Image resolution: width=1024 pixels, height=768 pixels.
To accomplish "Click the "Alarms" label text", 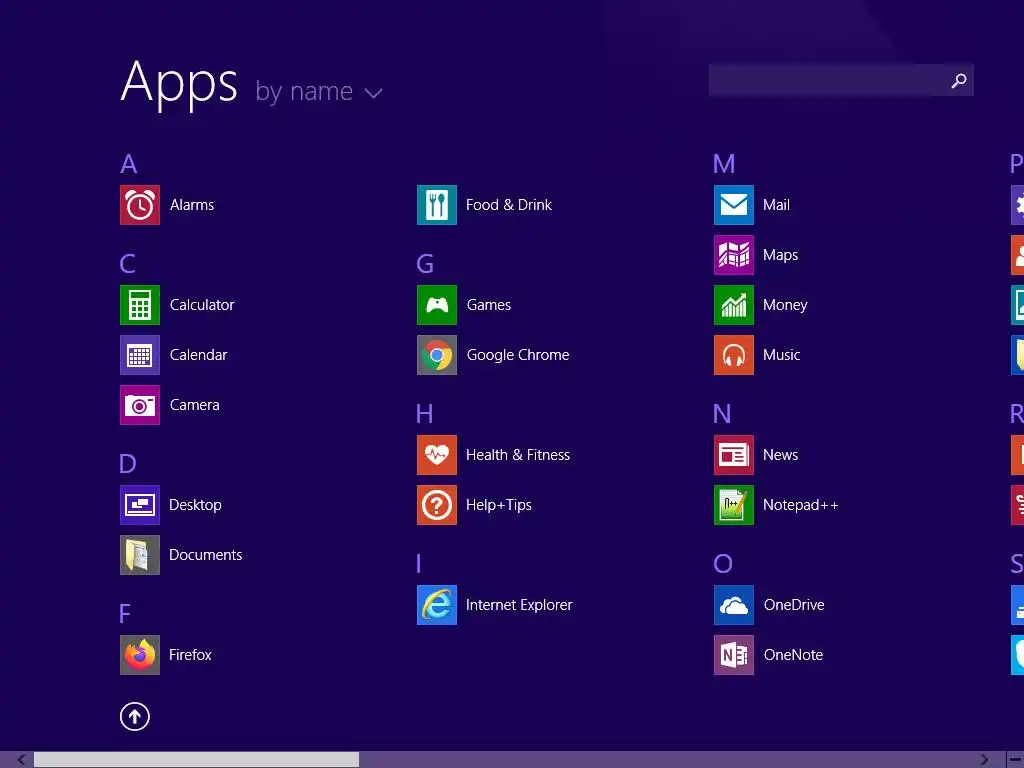I will tap(192, 205).
